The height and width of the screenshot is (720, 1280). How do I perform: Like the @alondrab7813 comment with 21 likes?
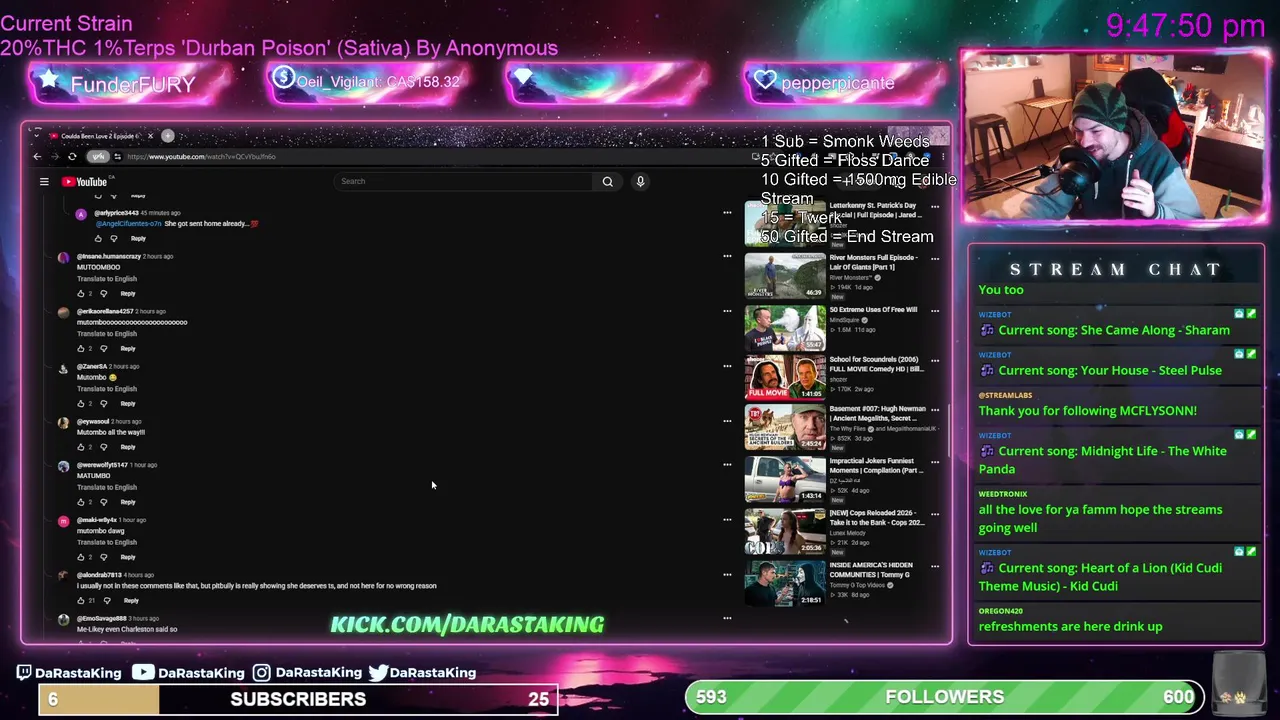tap(81, 601)
